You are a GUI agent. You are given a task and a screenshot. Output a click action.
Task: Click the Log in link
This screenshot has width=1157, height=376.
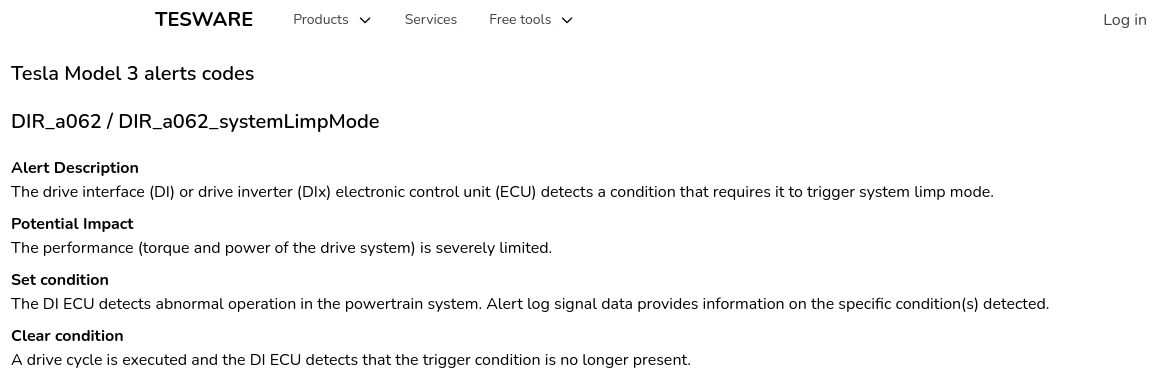coord(1125,20)
